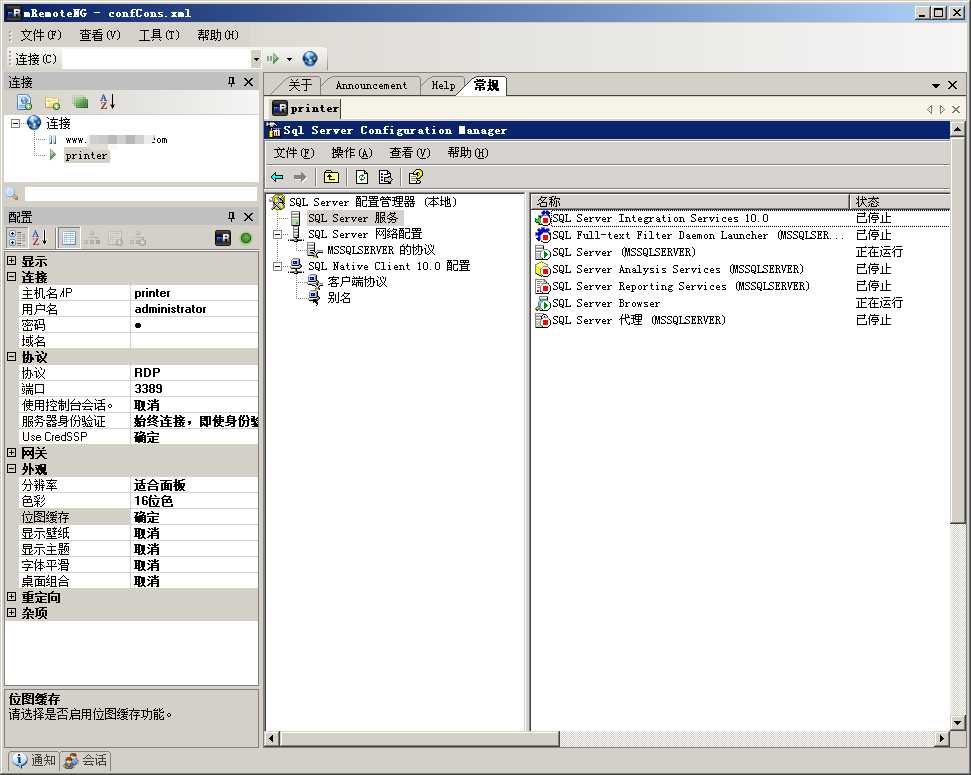This screenshot has height=775, width=971.
Task: Switch to the 关于 tab
Action: click(x=300, y=85)
